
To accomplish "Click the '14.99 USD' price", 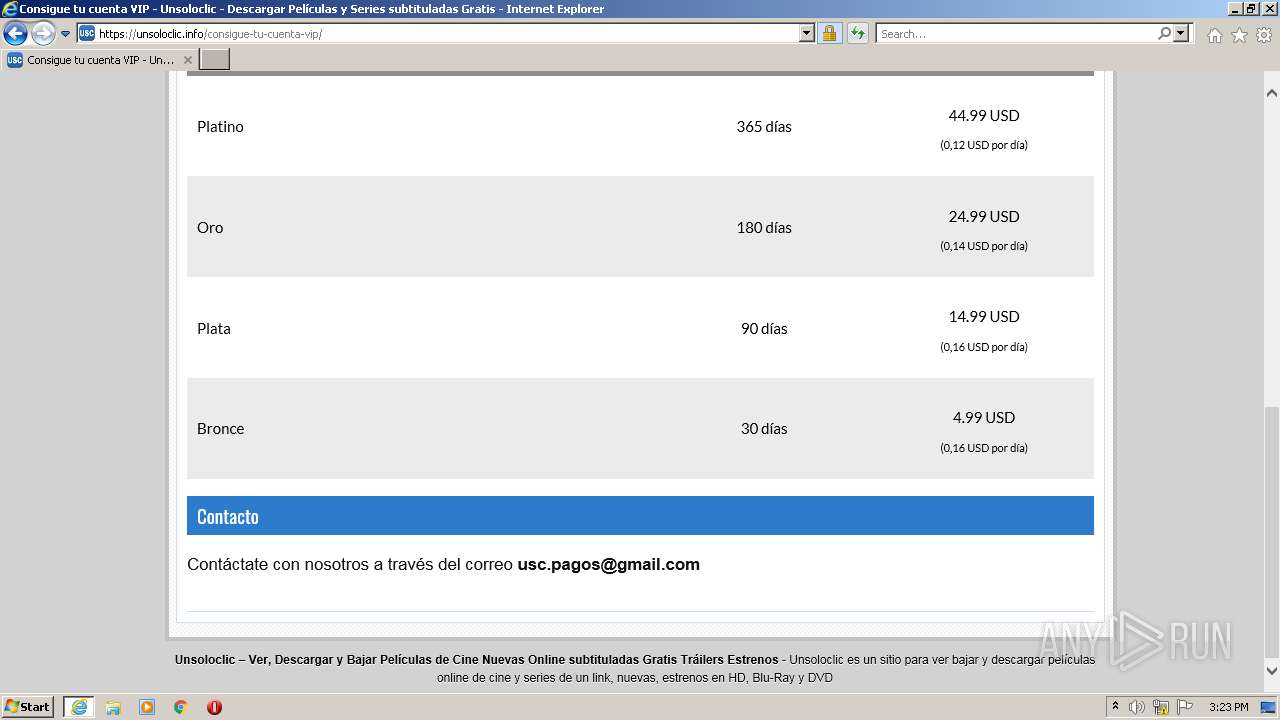I will point(984,316).
